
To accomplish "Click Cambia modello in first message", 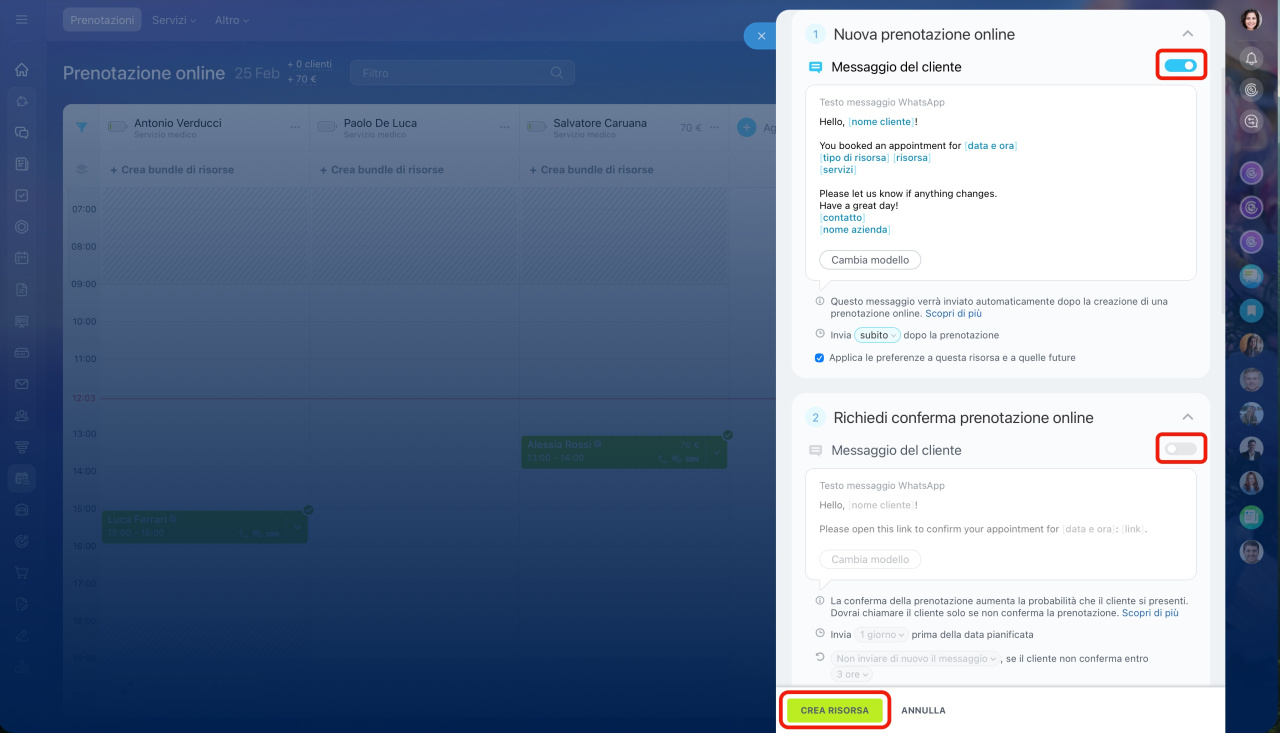I will click(x=870, y=260).
